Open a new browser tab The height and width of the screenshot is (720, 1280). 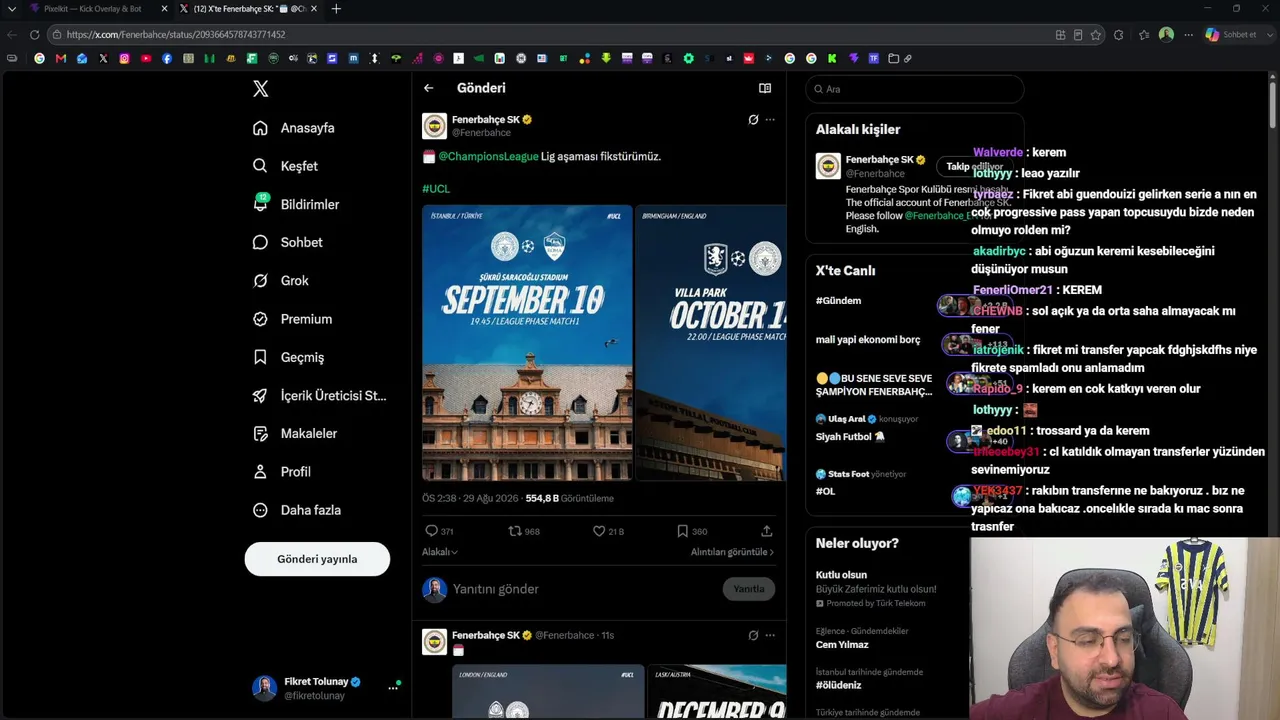tap(336, 9)
